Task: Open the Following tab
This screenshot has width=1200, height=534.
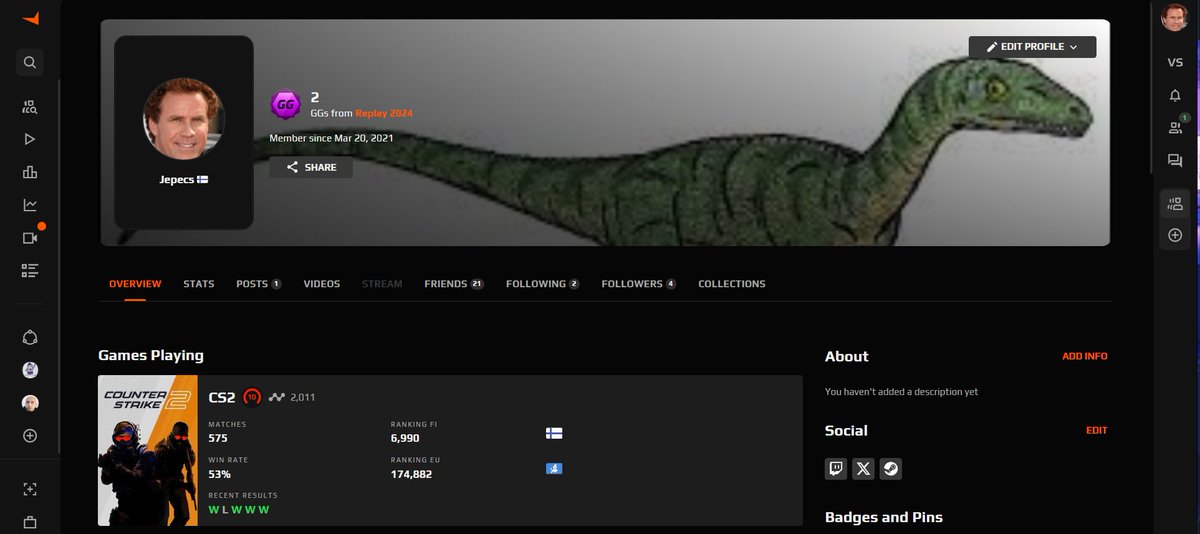Action: 543,284
